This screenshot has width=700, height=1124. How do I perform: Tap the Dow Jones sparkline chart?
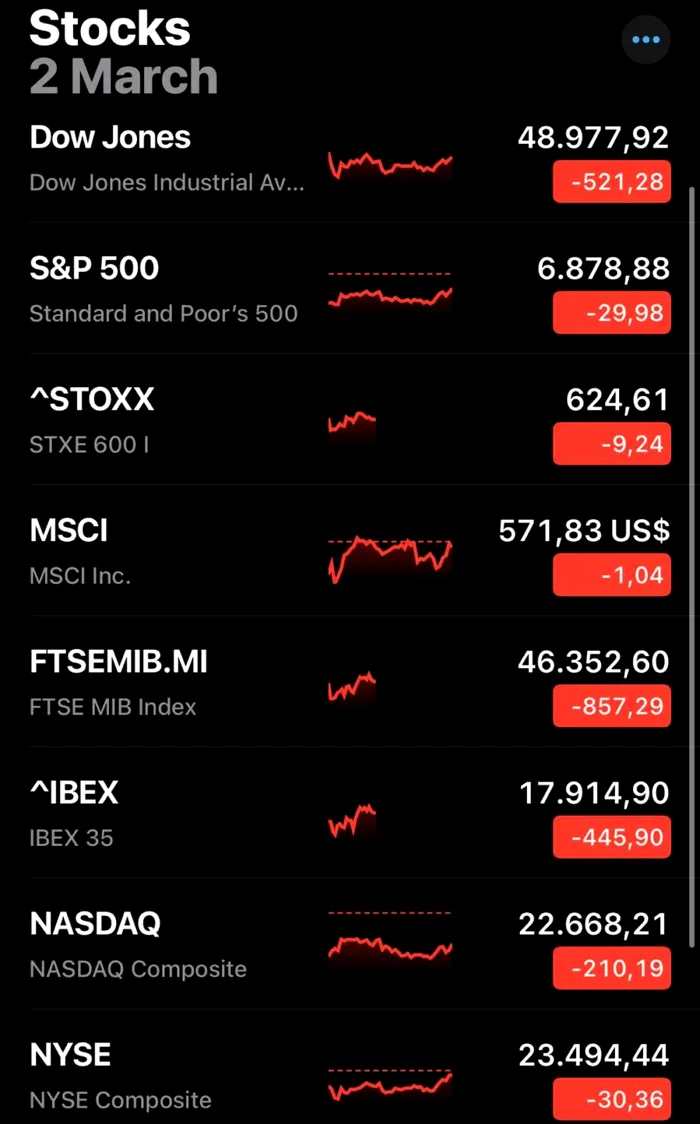(390, 165)
